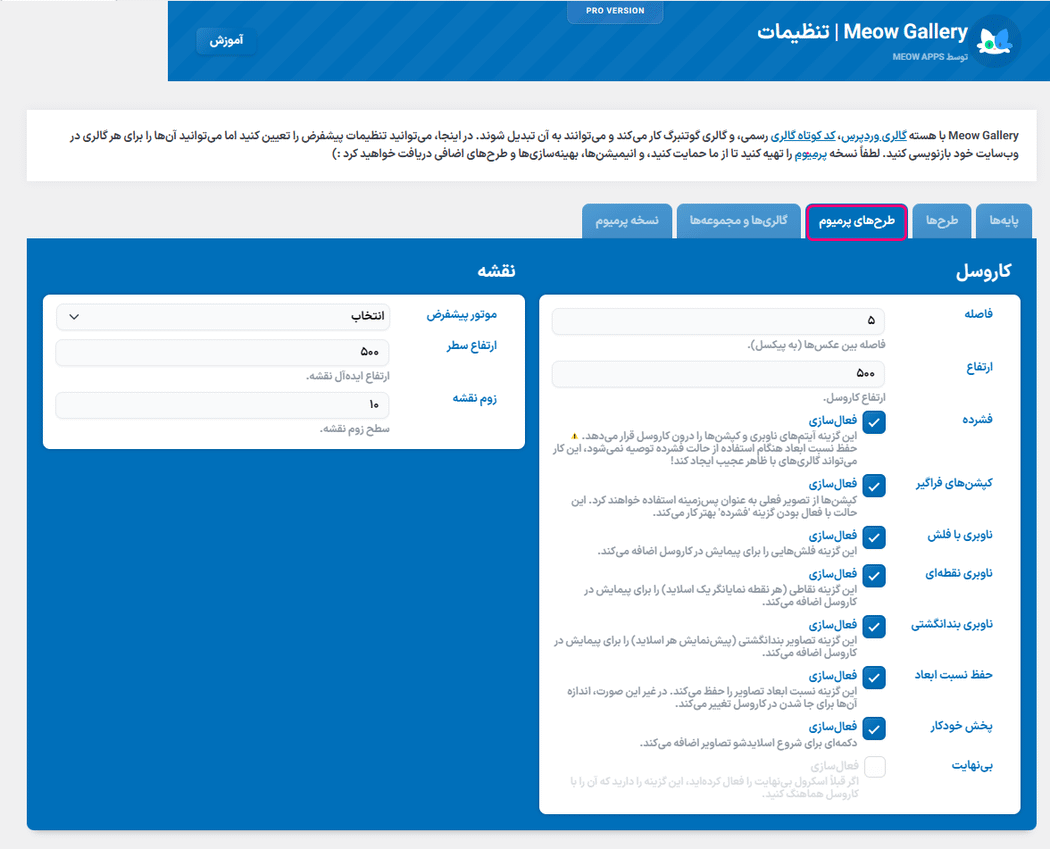Enable the بی‌نهایت checkbox
Viewport: 1050px width, 849px height.
click(x=873, y=766)
